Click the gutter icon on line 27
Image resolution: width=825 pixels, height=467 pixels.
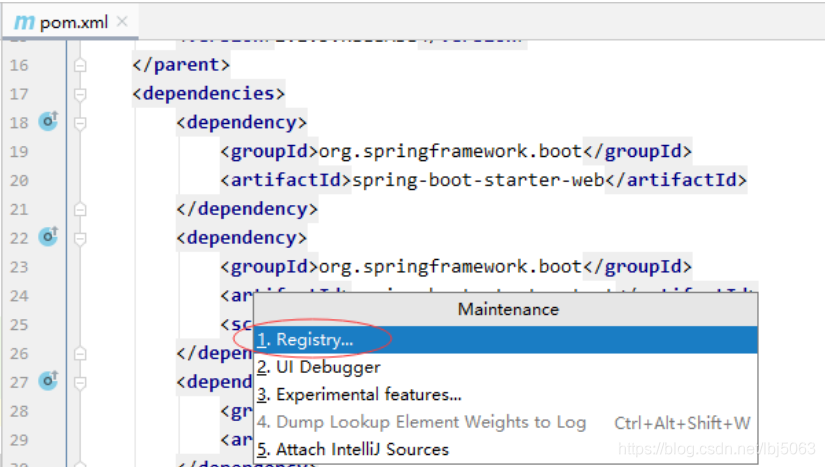48,381
